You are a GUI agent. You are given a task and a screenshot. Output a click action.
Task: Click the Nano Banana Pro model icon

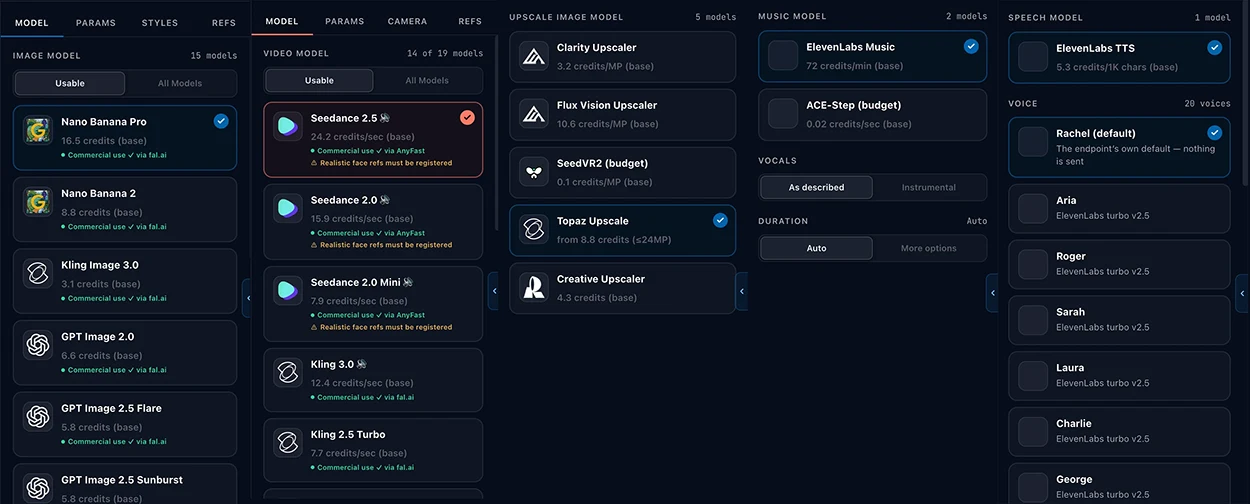(x=38, y=131)
